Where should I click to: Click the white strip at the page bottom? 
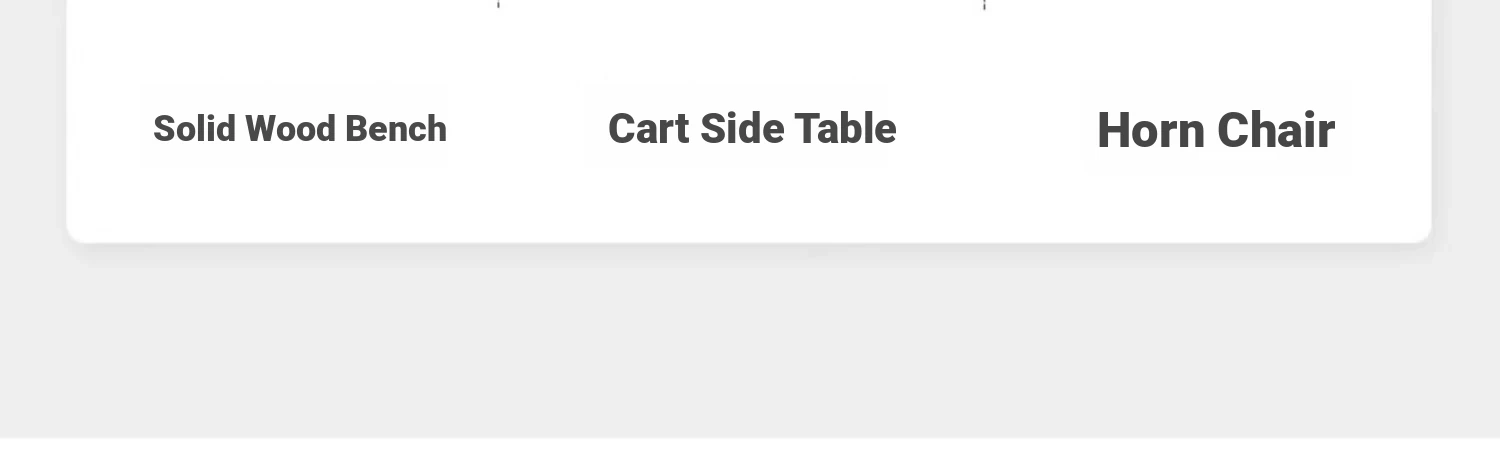[750, 452]
